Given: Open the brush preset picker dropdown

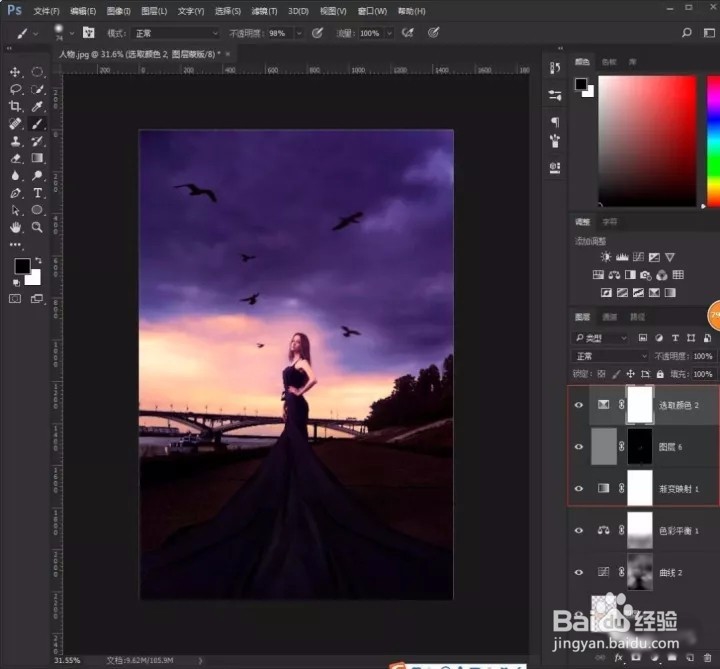Looking at the screenshot, I should (x=72, y=34).
